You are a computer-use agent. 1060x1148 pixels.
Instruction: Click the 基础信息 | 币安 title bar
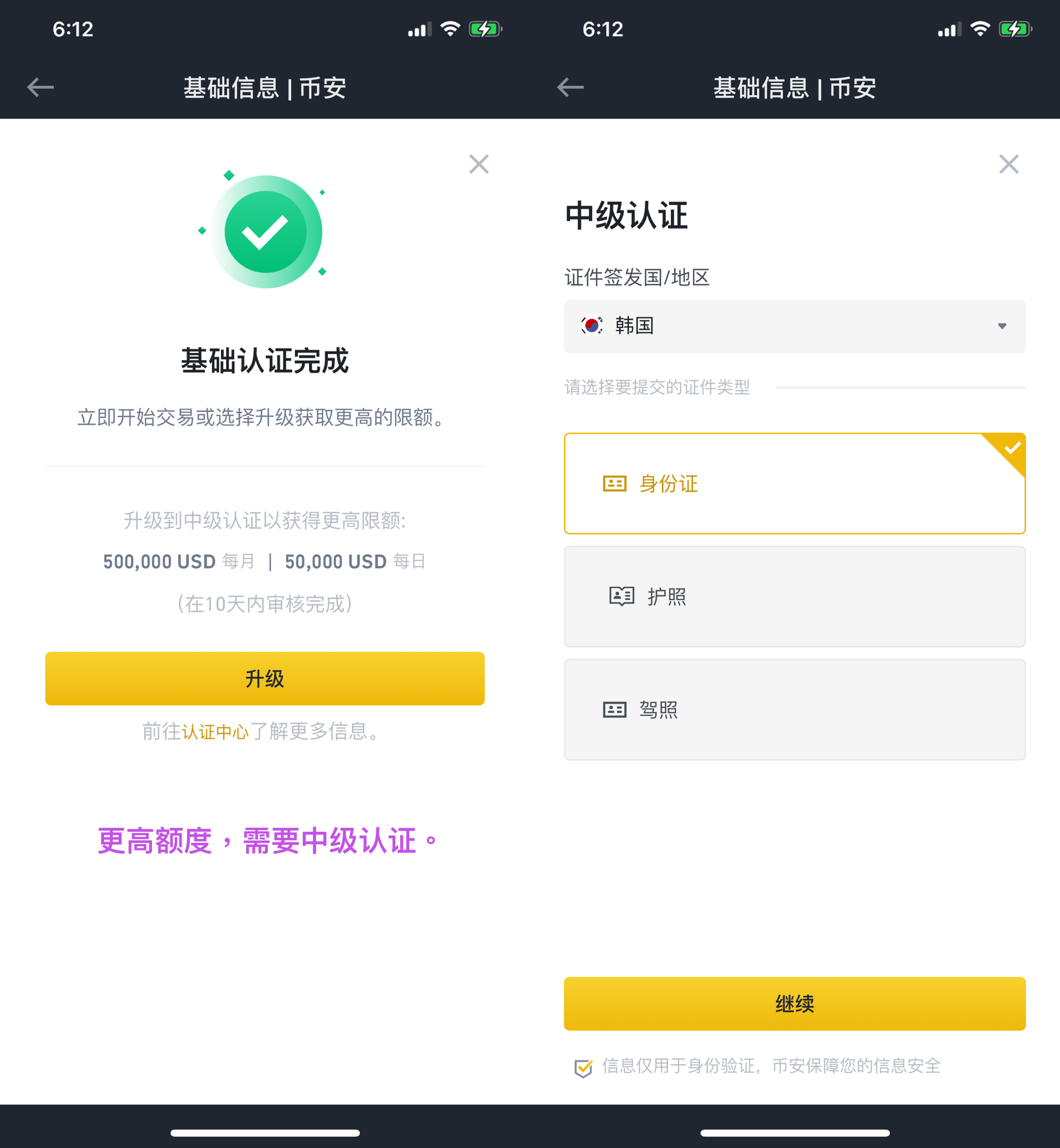tap(265, 87)
